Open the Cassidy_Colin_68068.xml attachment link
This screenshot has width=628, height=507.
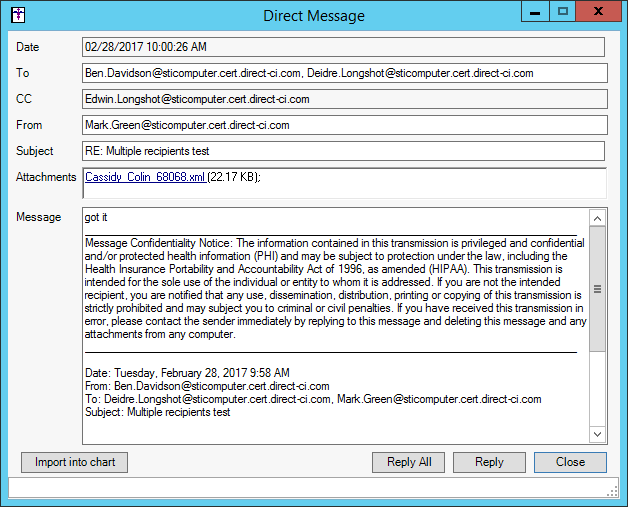pyautogui.click(x=146, y=177)
